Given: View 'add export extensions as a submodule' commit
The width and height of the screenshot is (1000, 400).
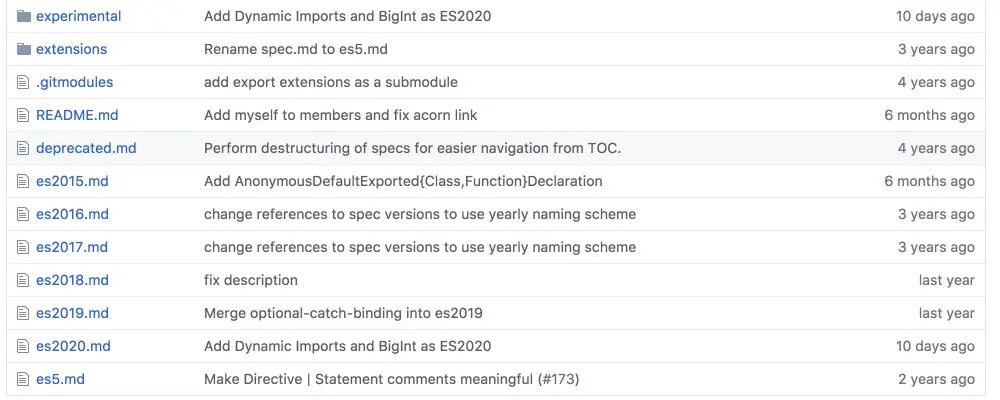Looking at the screenshot, I should [331, 82].
